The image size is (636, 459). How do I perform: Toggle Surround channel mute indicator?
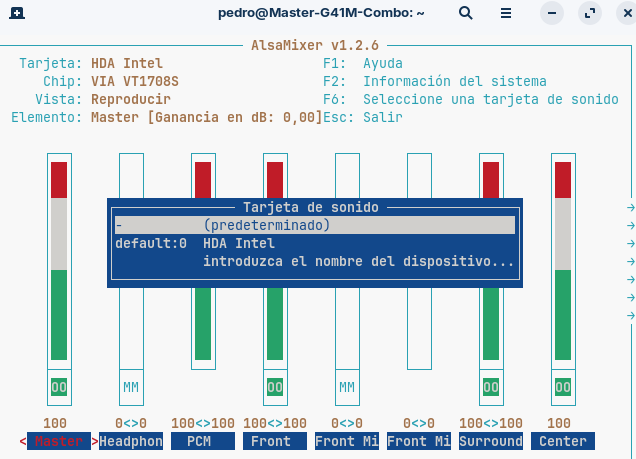[x=491, y=387]
